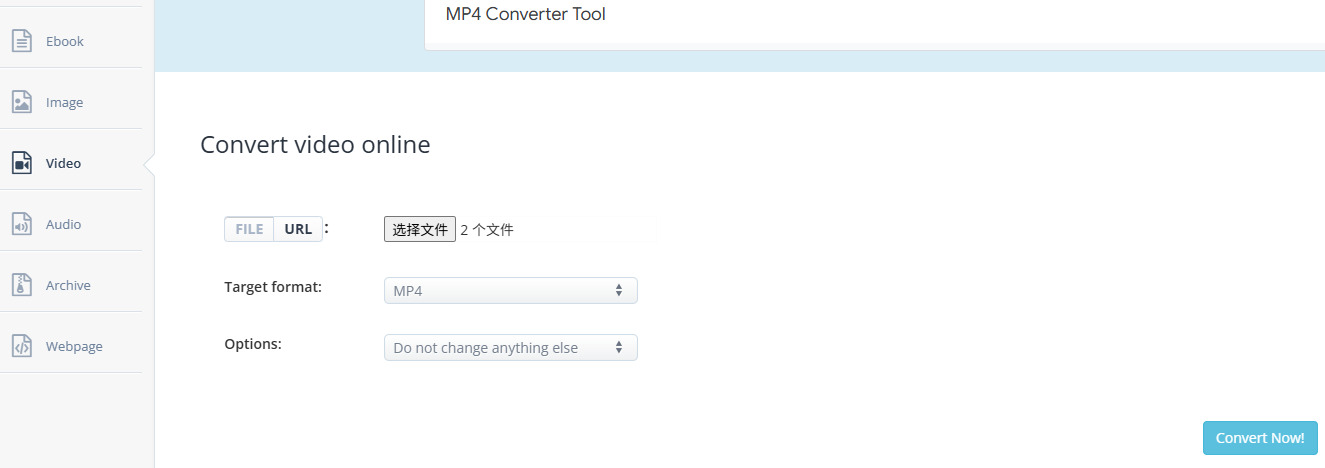Go to the Audio converter category
Viewport: 1325px width, 468px height.
[x=63, y=224]
